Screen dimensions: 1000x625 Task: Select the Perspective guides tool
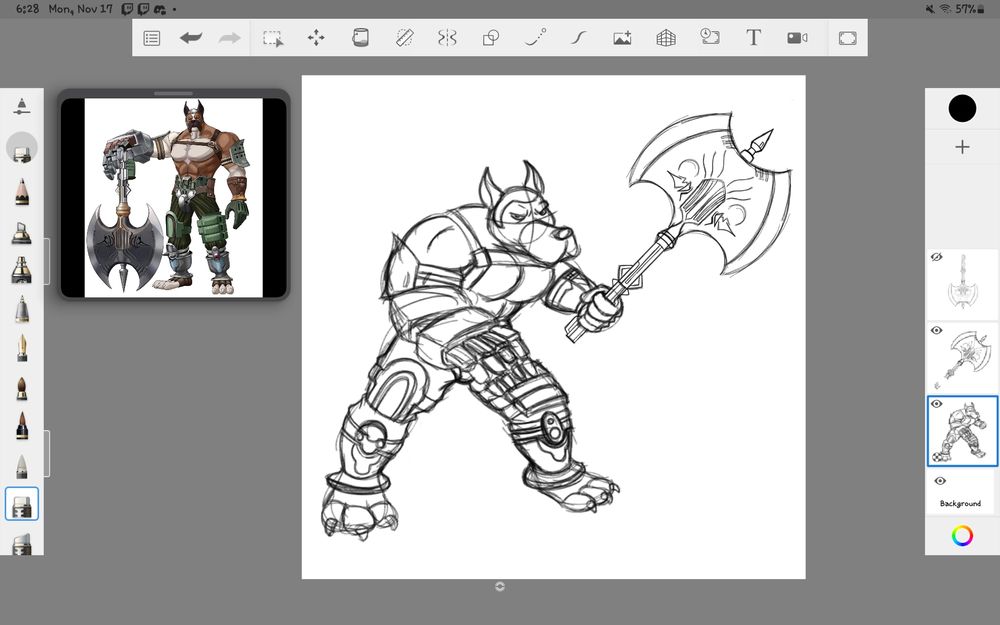coord(666,38)
